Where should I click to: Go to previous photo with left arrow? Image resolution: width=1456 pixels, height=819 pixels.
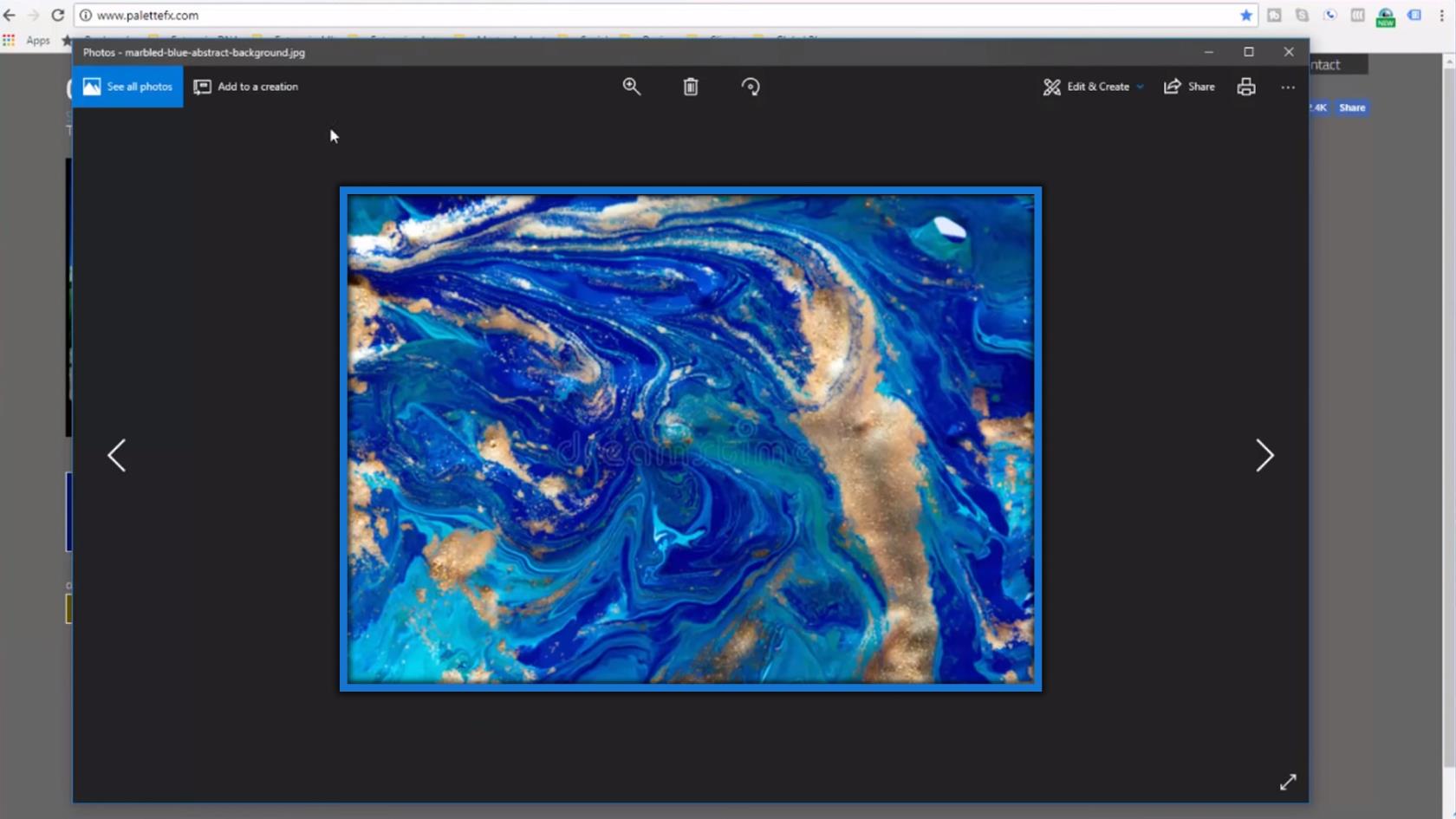coord(117,455)
